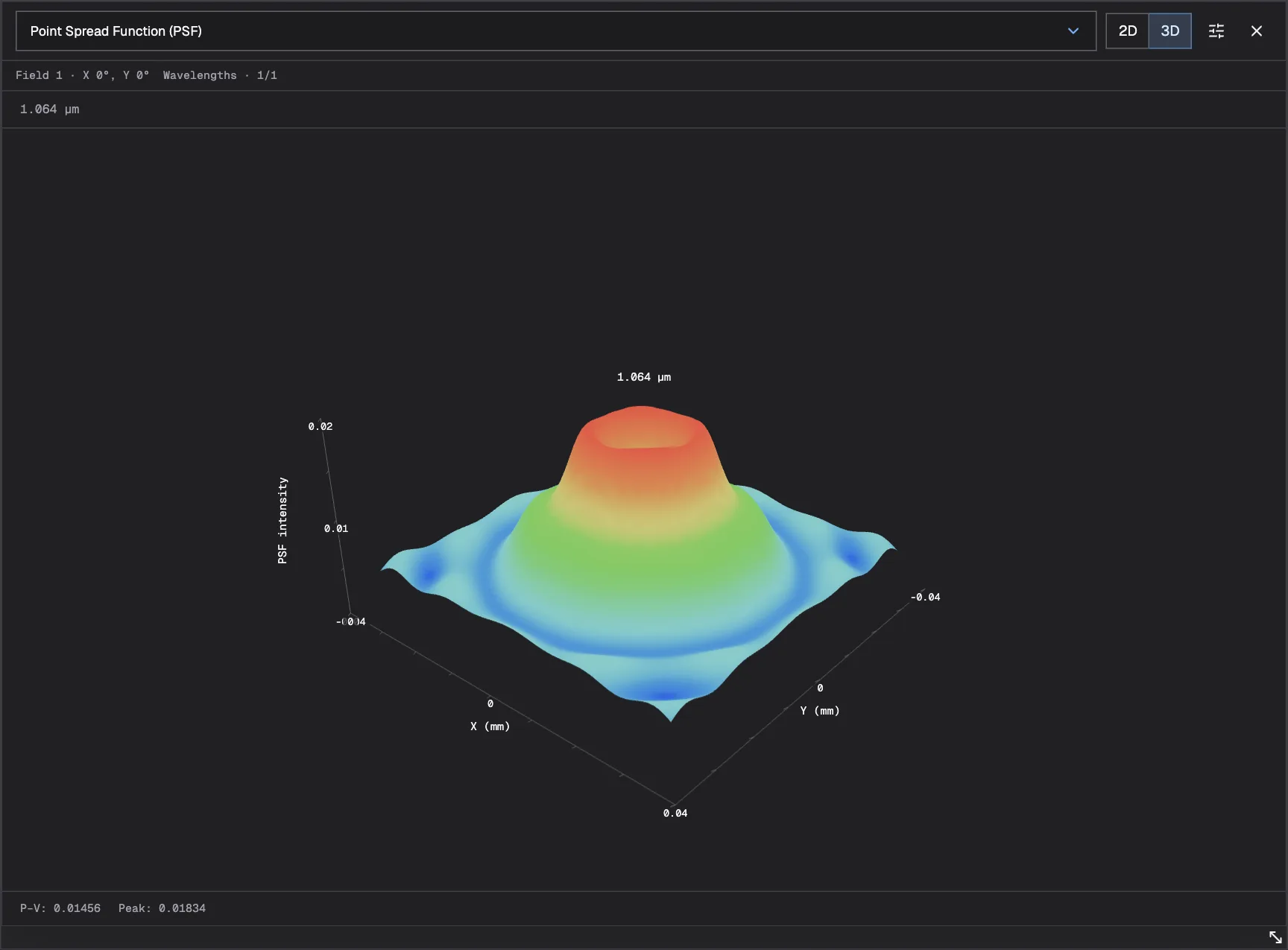Switch the plot to 2D view

tap(1127, 31)
